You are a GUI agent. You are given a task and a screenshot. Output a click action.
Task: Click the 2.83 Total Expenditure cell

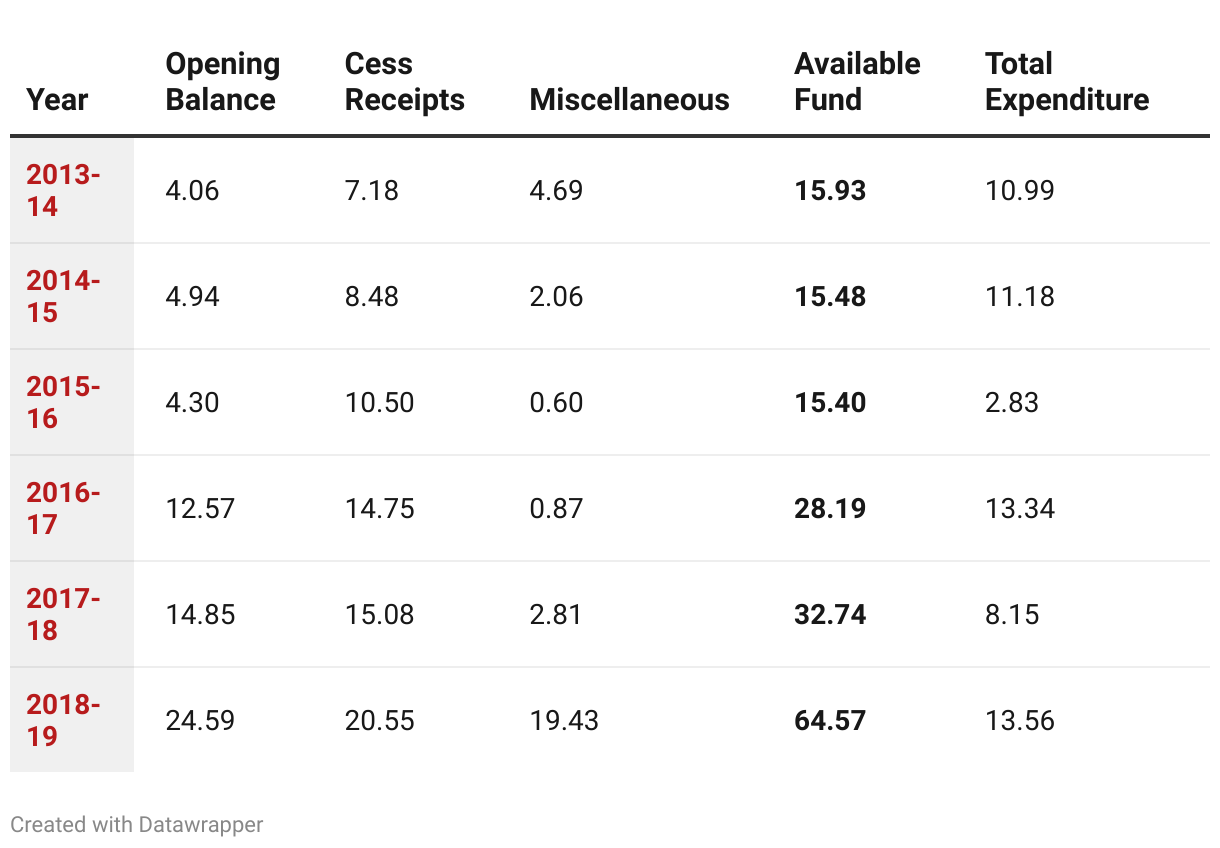1012,402
